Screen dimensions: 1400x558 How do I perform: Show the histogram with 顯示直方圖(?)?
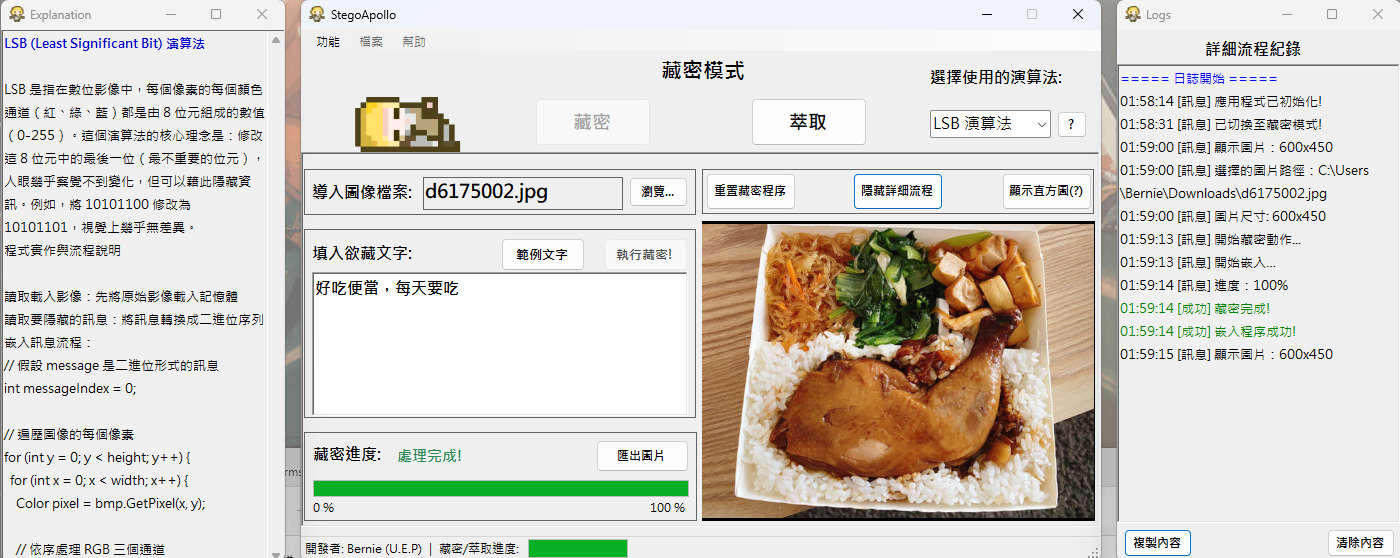point(1046,191)
